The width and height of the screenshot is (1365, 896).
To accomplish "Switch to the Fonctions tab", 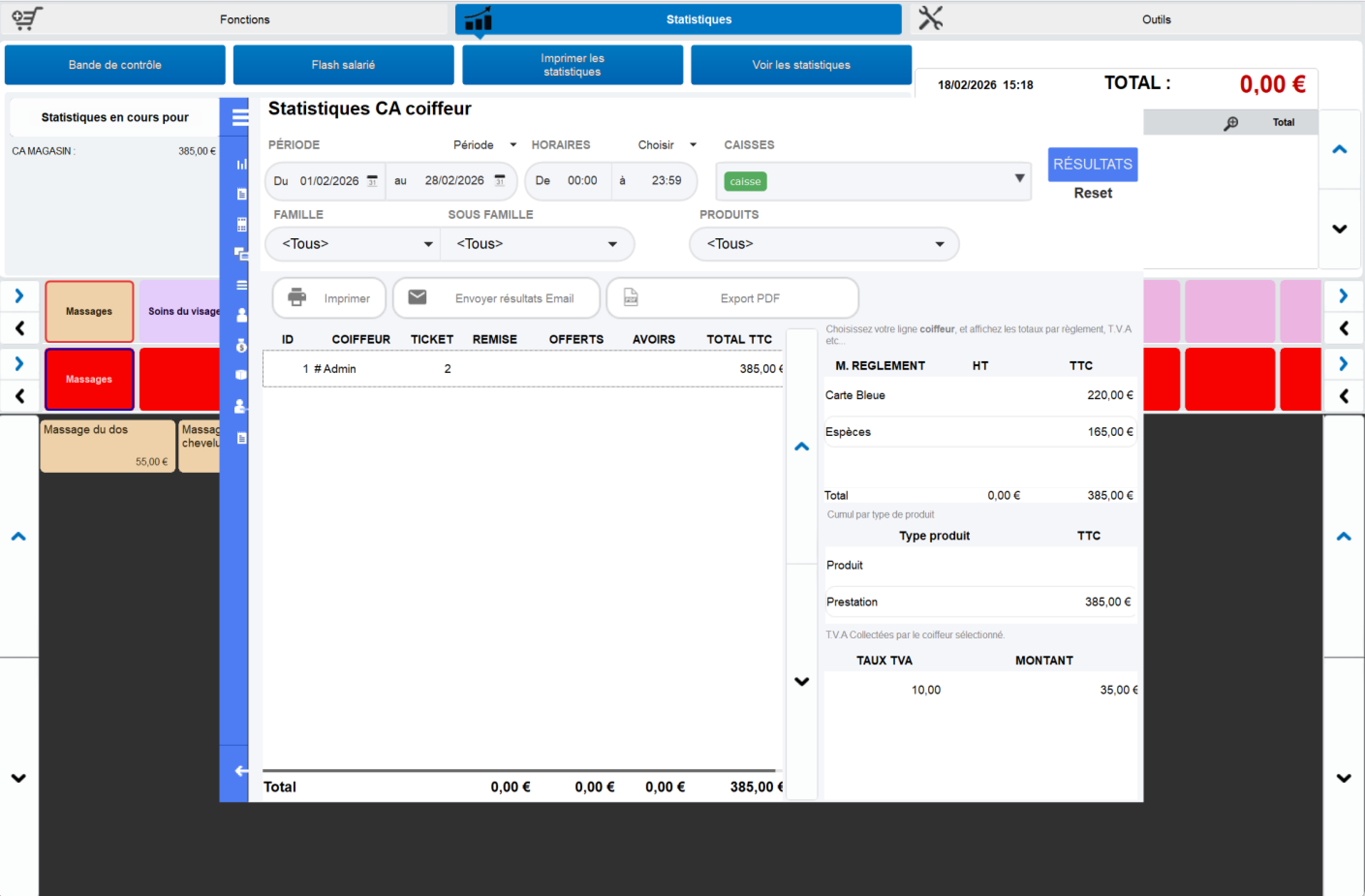I will [244, 19].
